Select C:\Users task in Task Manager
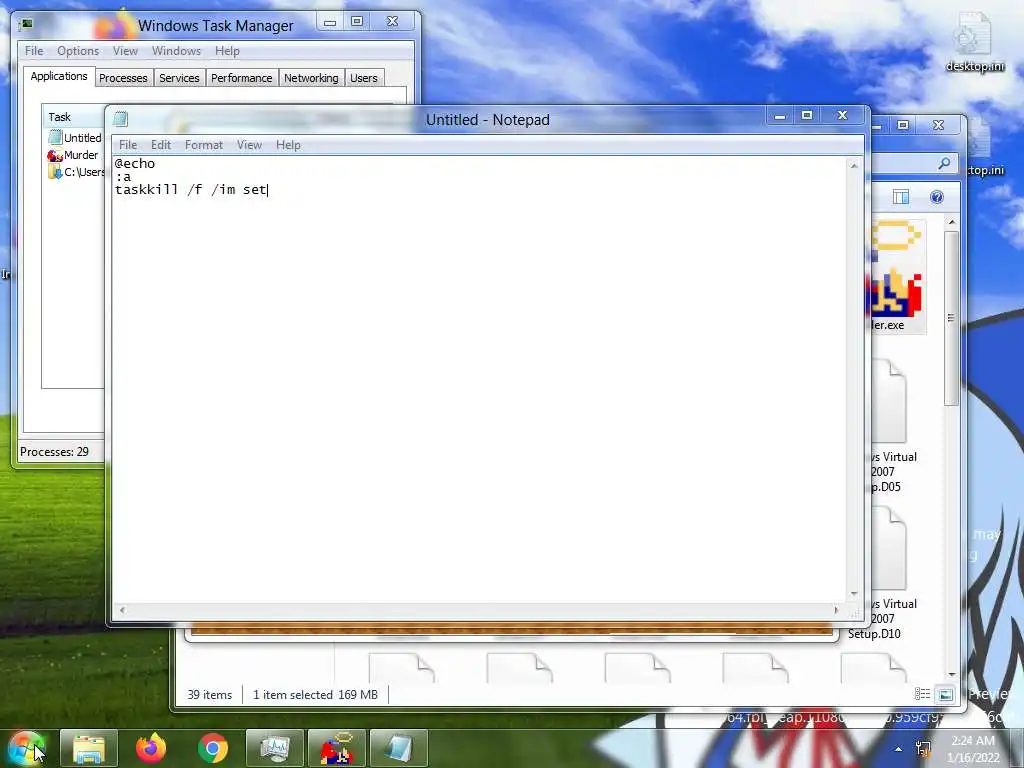This screenshot has width=1024, height=768. (x=74, y=172)
